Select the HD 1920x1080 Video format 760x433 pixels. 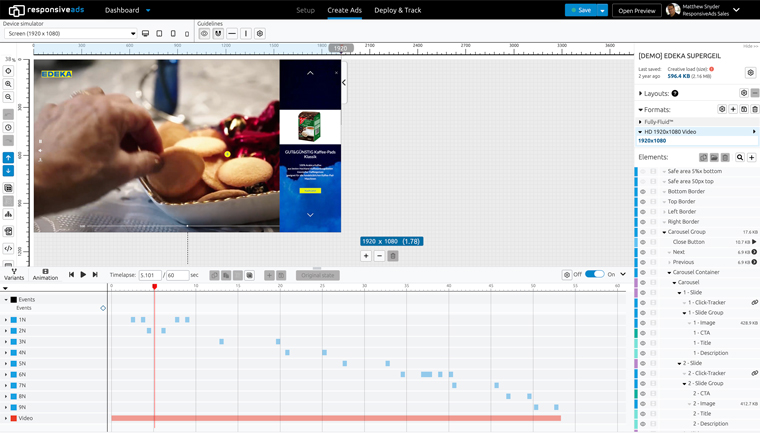click(670, 132)
